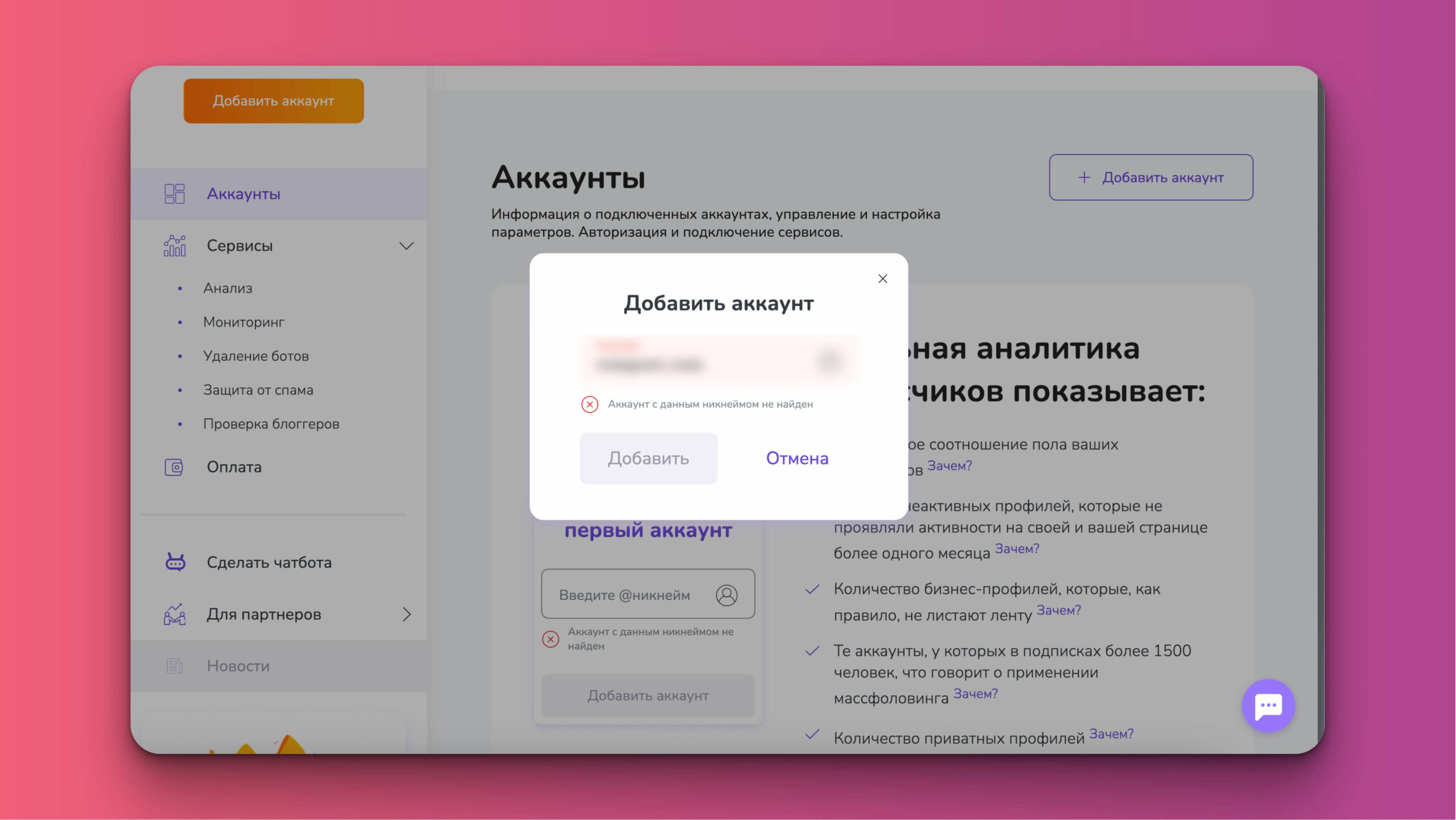Click the первый аккаунт card heading

(x=648, y=530)
